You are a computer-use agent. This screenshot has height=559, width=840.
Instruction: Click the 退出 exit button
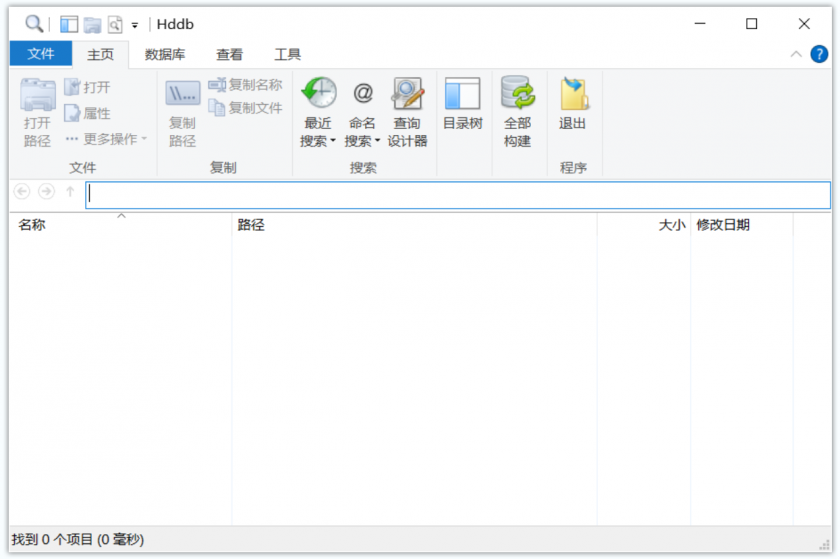tap(573, 105)
